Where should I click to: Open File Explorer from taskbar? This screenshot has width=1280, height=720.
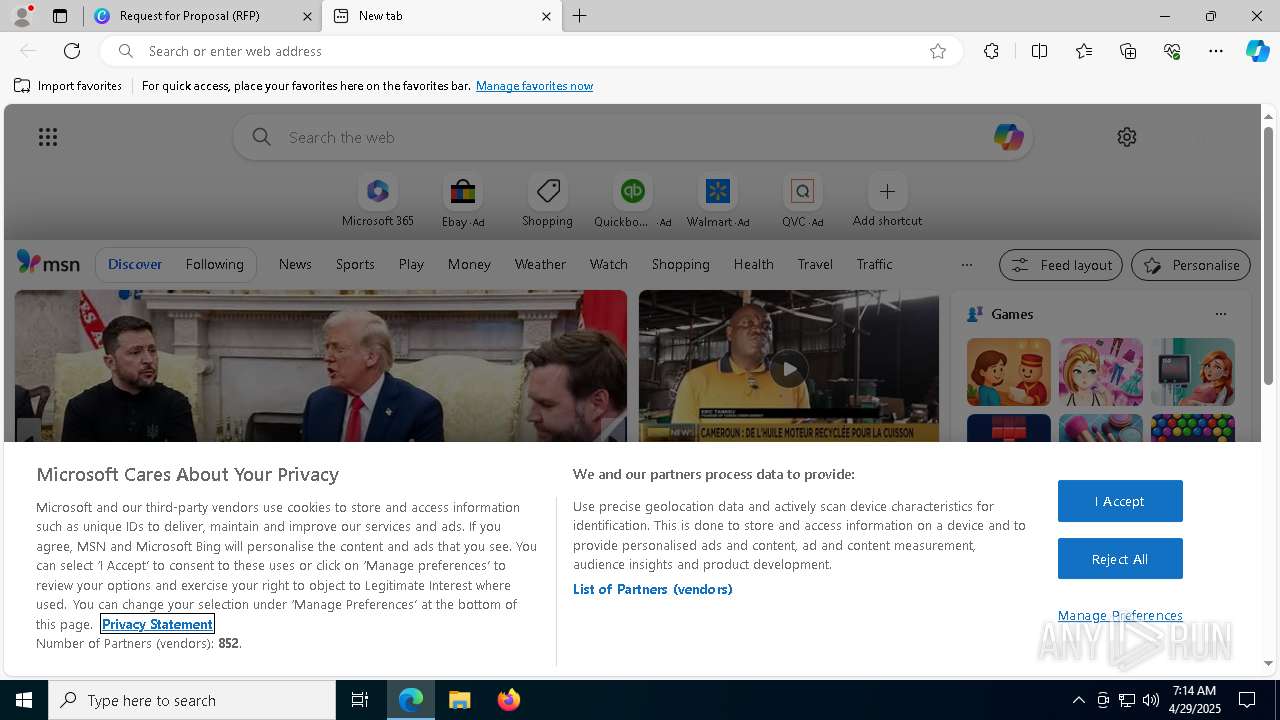pyautogui.click(x=459, y=700)
